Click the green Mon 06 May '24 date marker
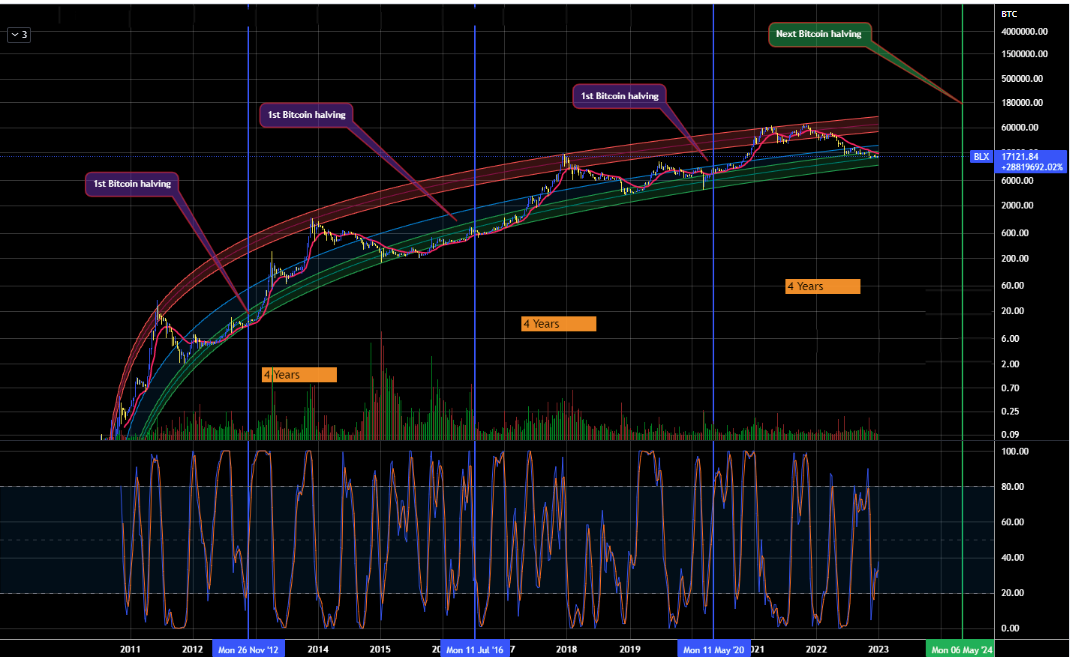This screenshot has width=1070, height=660. coord(961,650)
